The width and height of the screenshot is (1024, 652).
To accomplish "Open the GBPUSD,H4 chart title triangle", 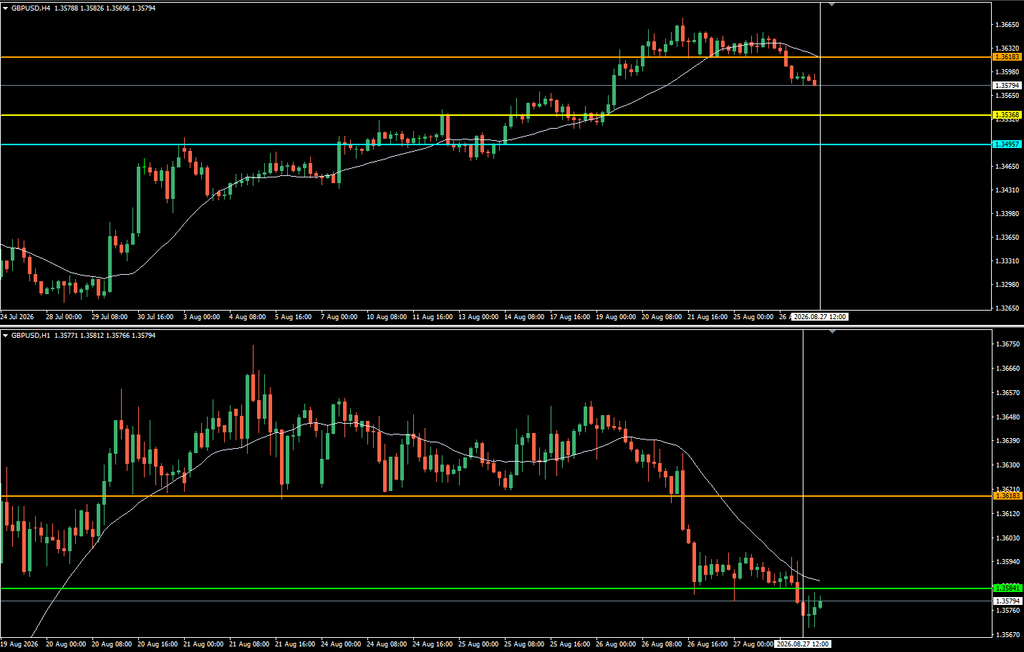I will 6,8.
